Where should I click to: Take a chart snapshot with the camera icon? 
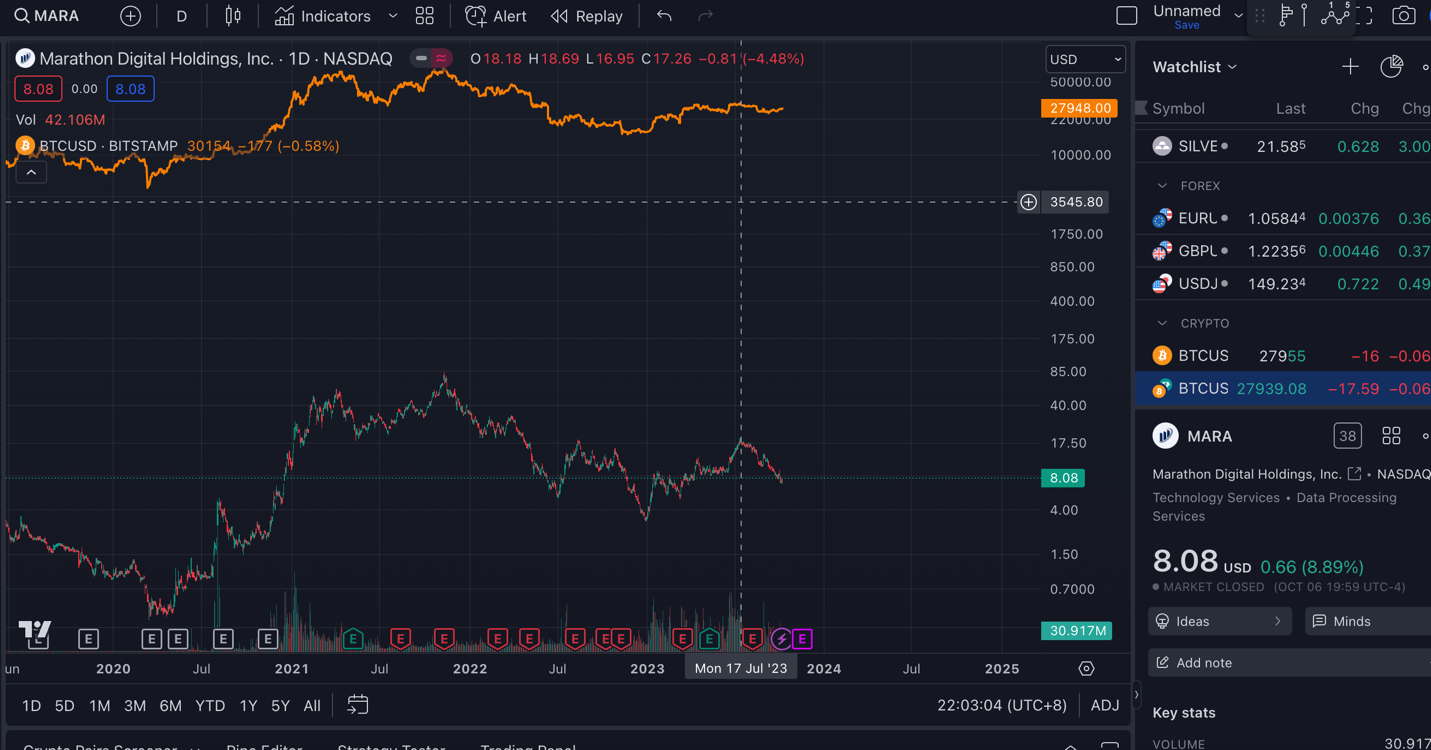1403,15
